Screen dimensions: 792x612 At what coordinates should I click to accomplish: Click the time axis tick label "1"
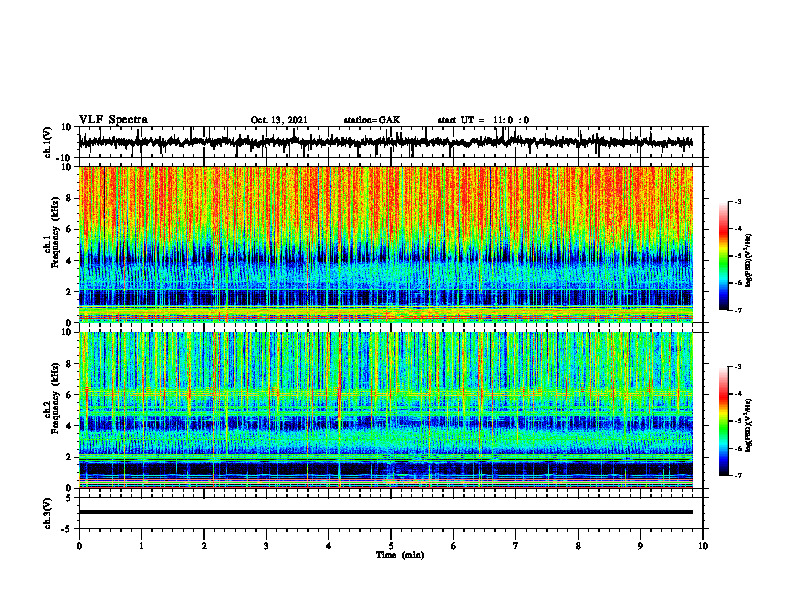click(x=141, y=546)
